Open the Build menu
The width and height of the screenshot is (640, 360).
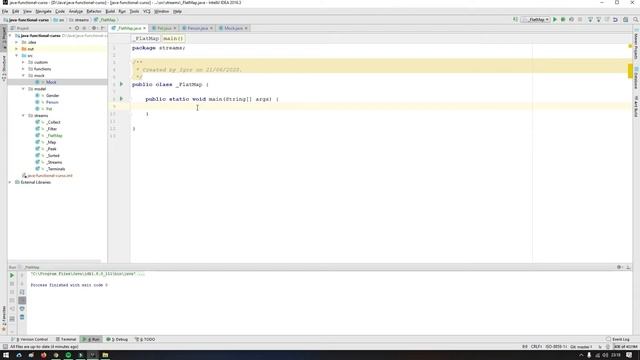110,11
